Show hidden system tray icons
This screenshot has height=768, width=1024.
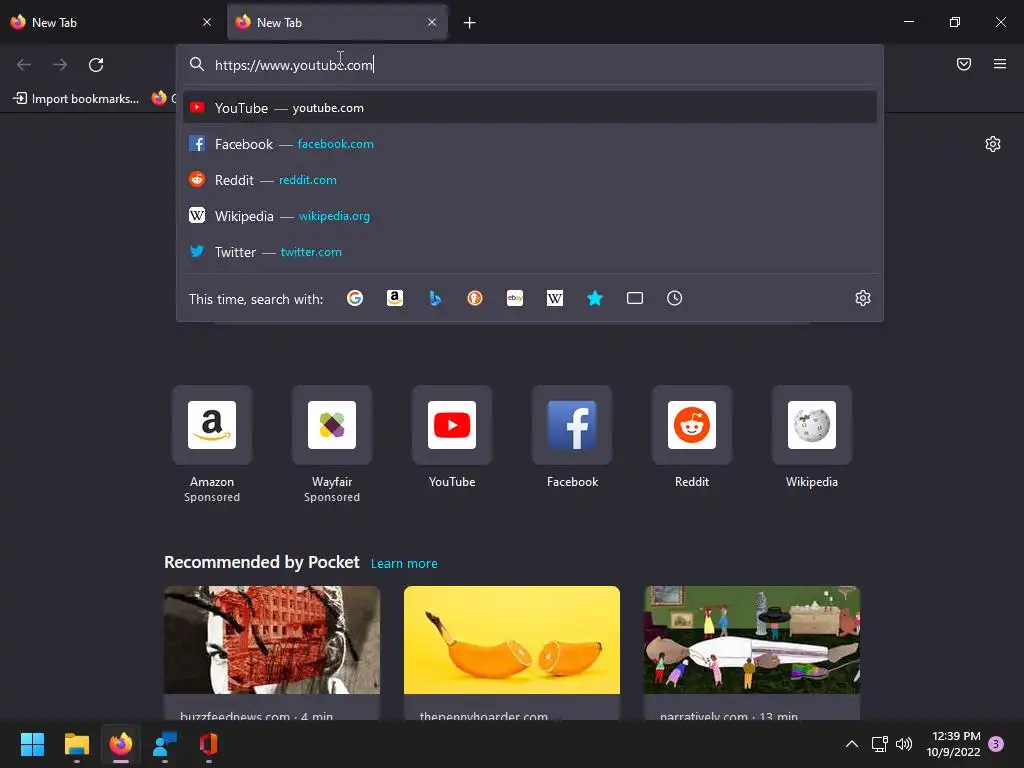(x=852, y=744)
